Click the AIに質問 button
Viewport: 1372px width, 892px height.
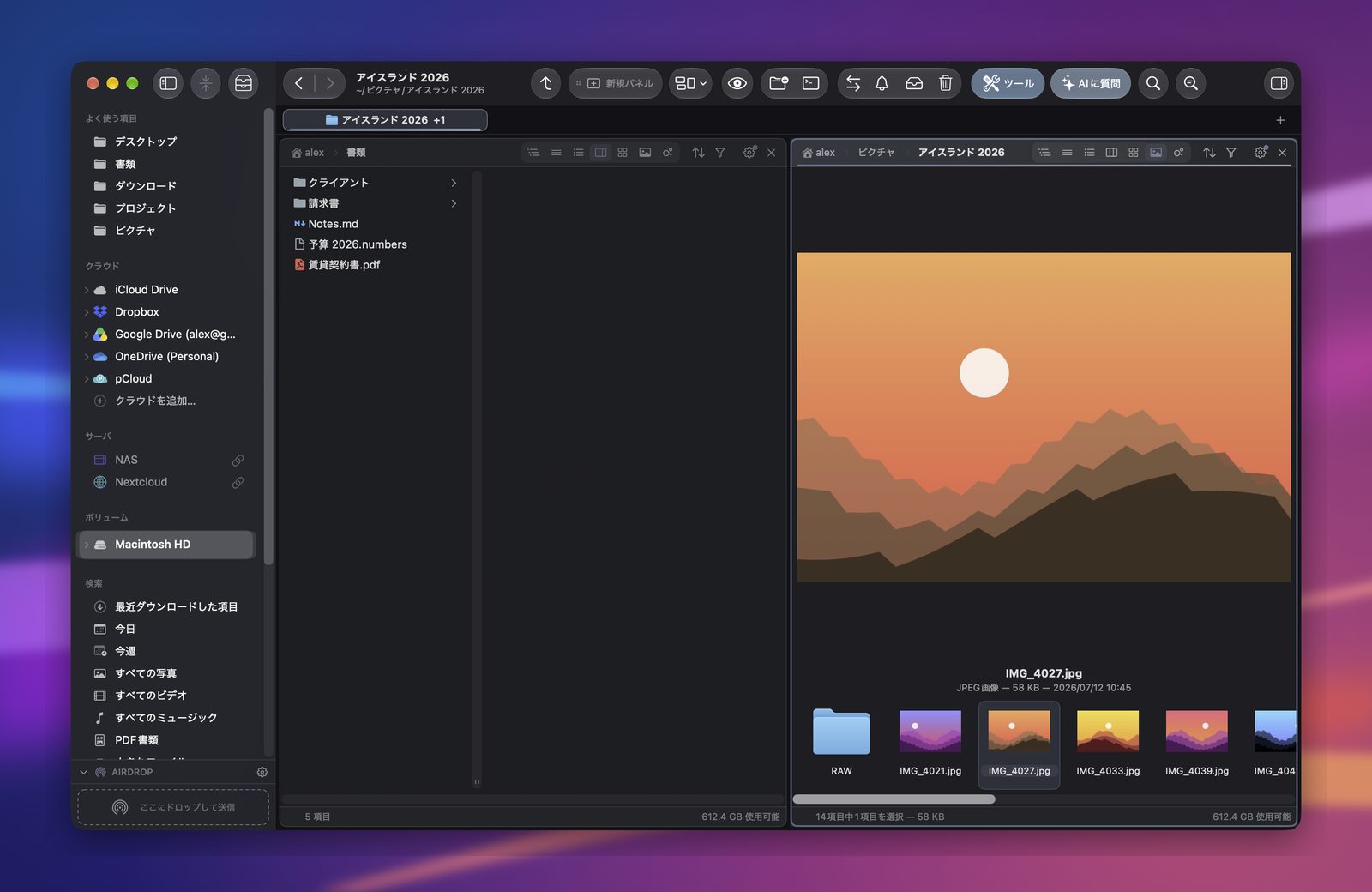[x=1091, y=83]
